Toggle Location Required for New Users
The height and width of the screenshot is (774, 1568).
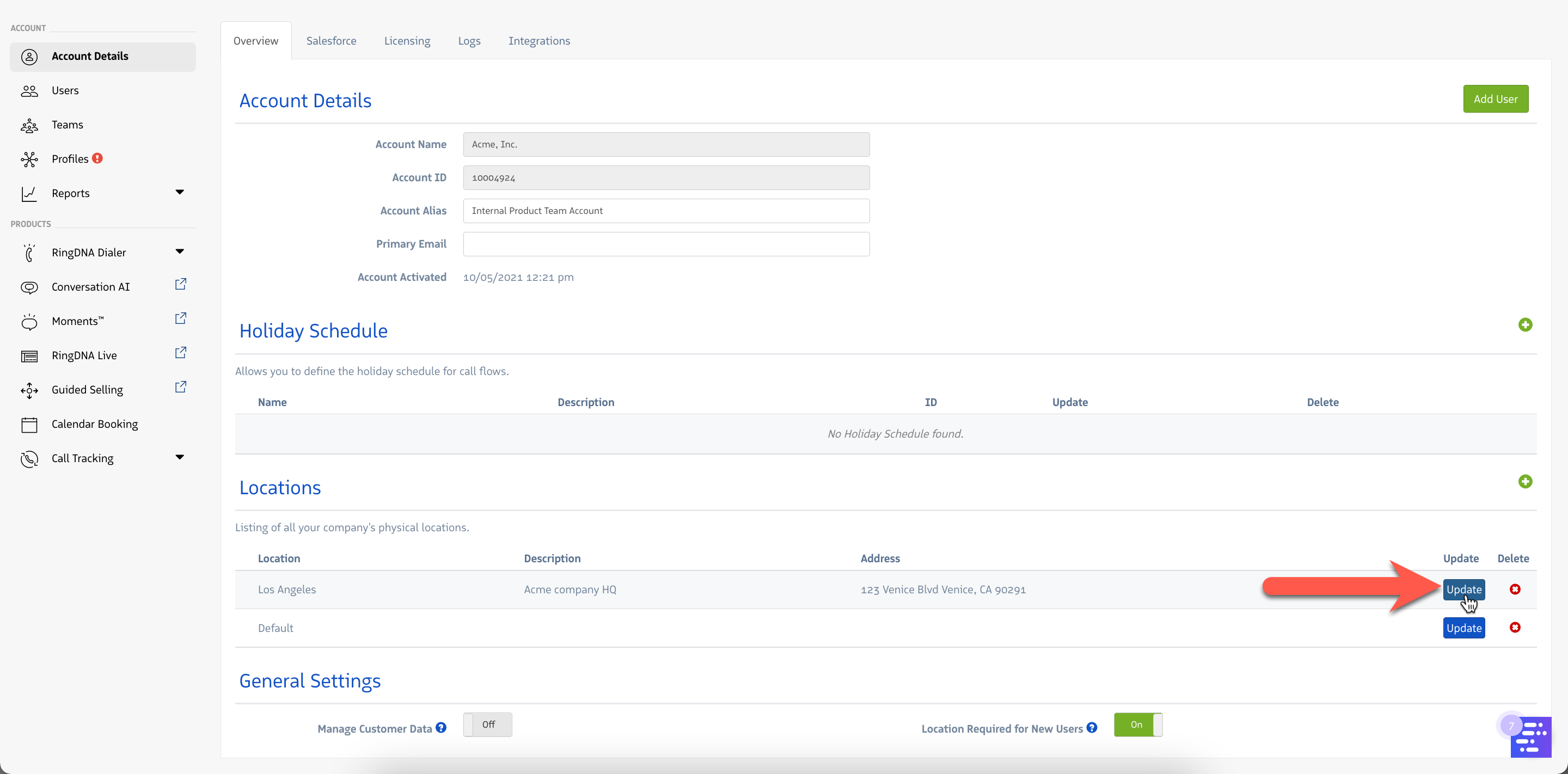click(1138, 724)
